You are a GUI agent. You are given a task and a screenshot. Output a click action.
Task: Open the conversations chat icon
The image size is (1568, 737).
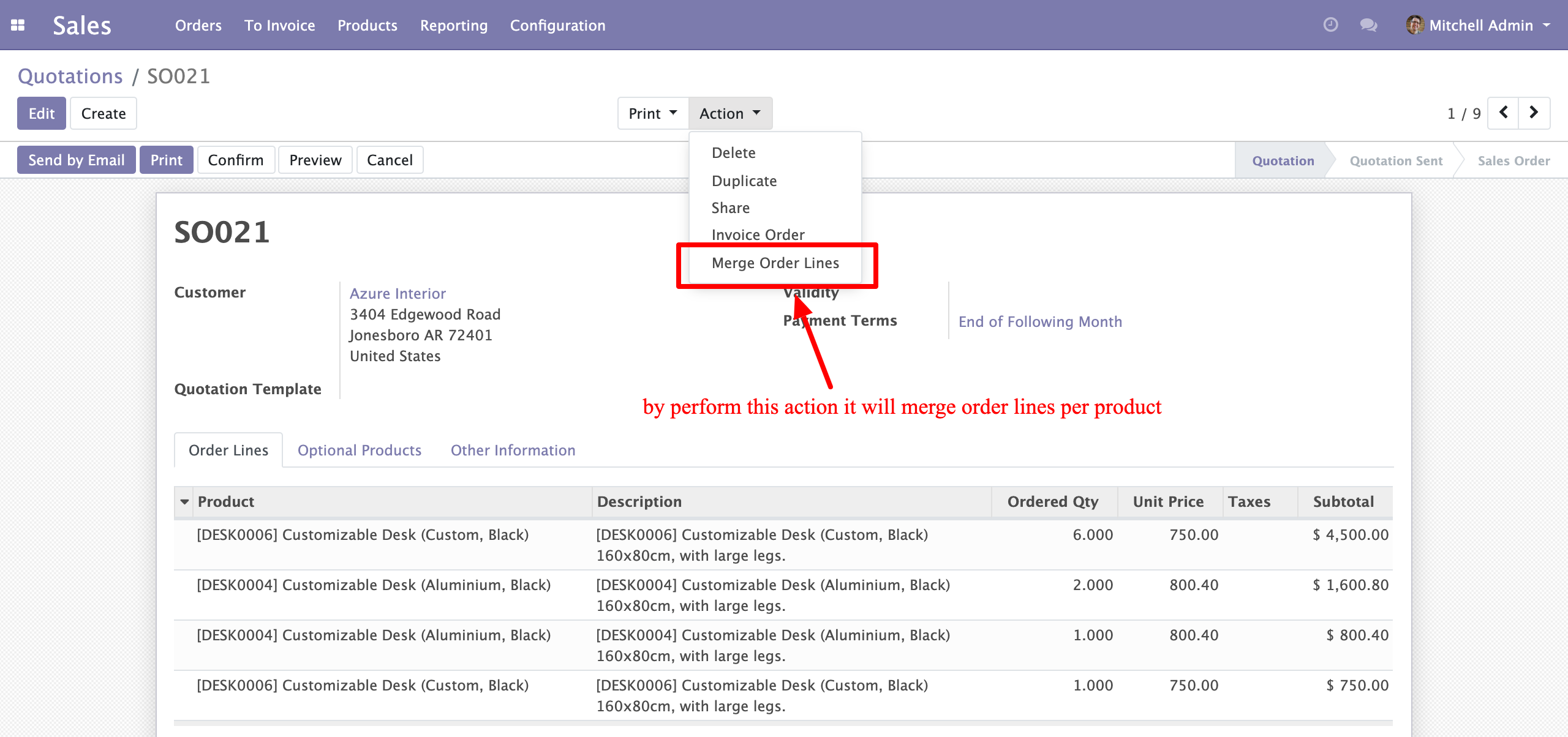(x=1368, y=25)
